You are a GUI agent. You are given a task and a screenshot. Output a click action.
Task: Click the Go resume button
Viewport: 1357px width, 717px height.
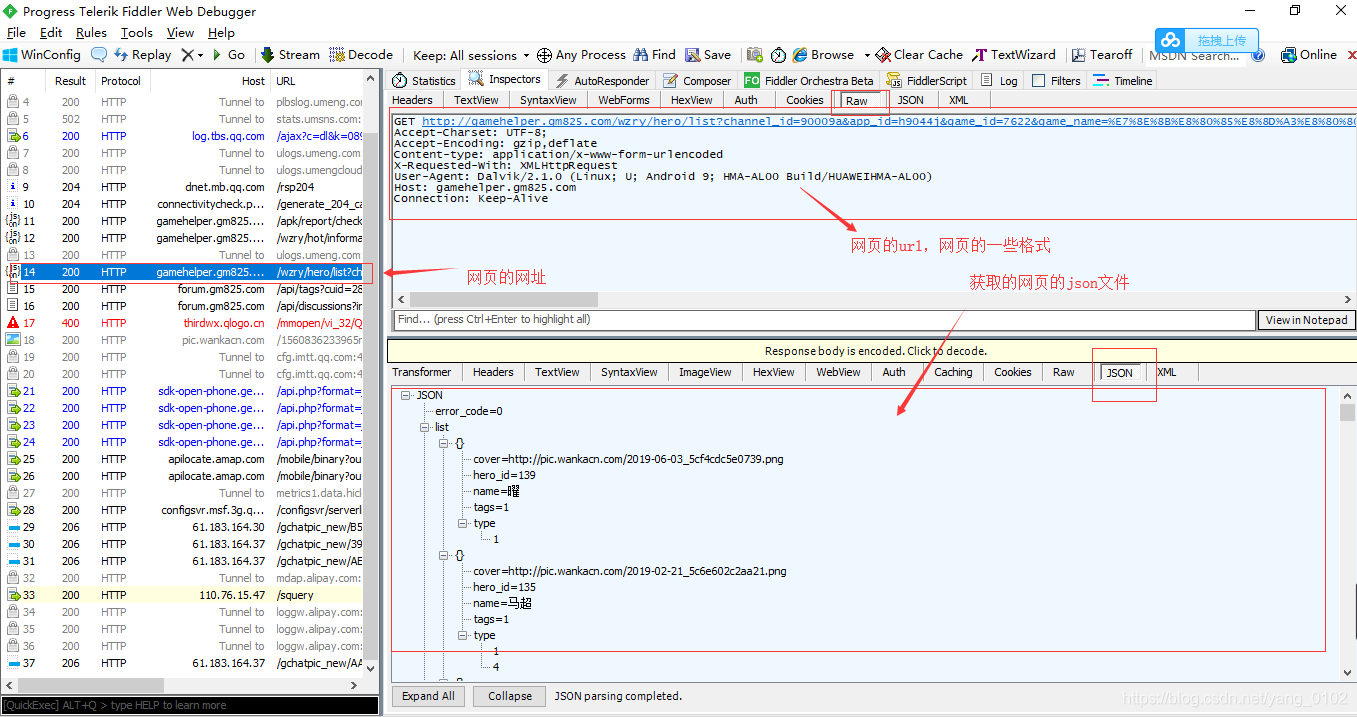click(x=227, y=55)
